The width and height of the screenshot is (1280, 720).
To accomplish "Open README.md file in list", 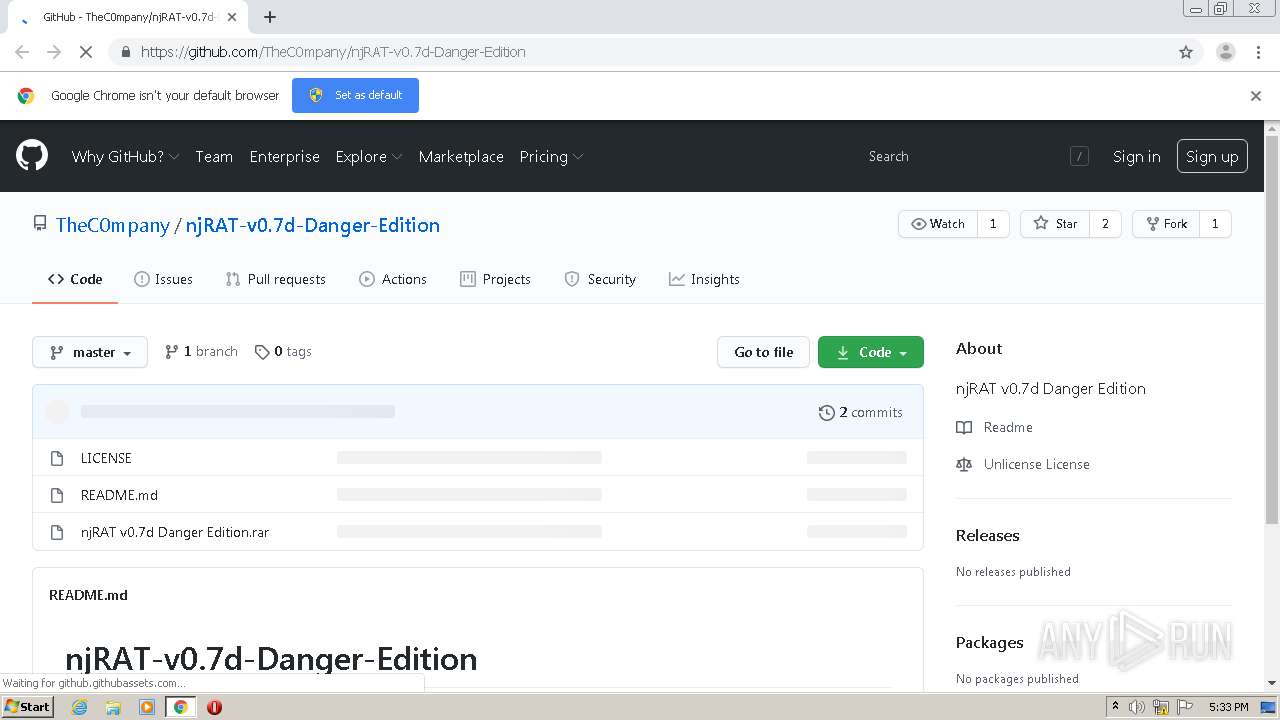I will coord(119,495).
